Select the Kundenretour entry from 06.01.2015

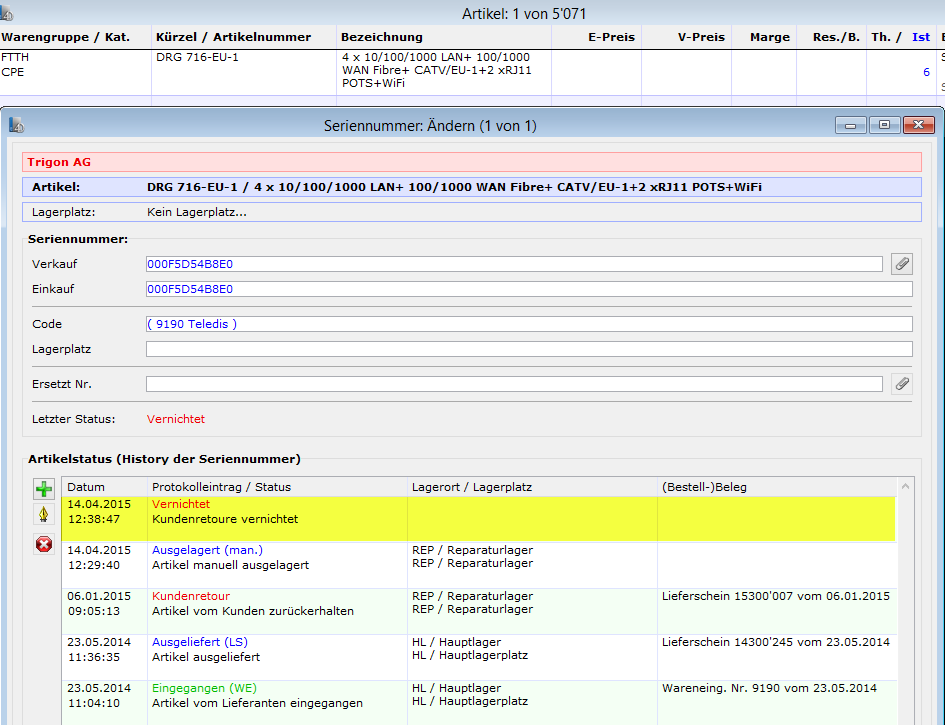click(478, 603)
